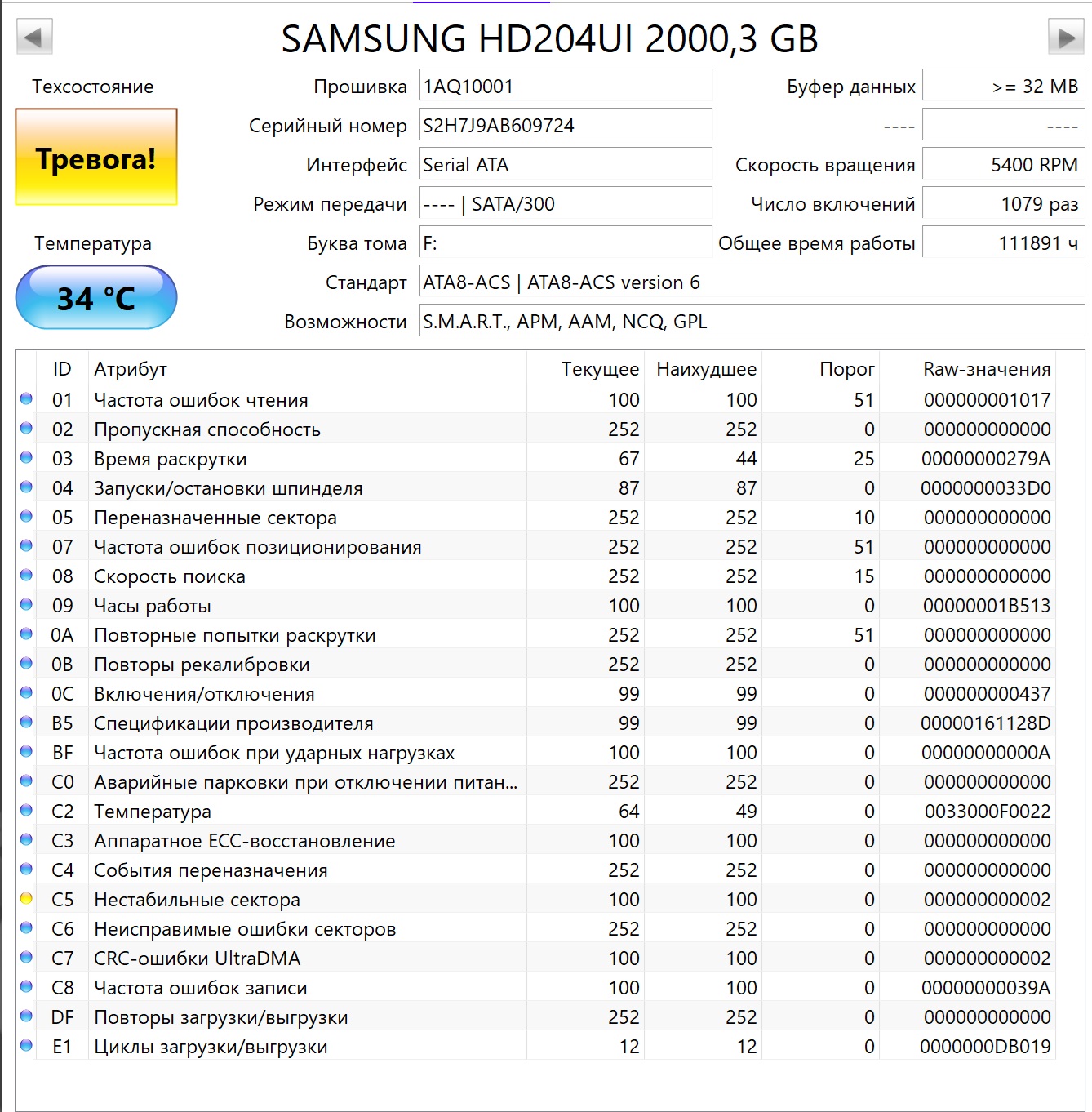Click status dot for Частота ошибок чтения
1092x1112 pixels.
(26, 399)
